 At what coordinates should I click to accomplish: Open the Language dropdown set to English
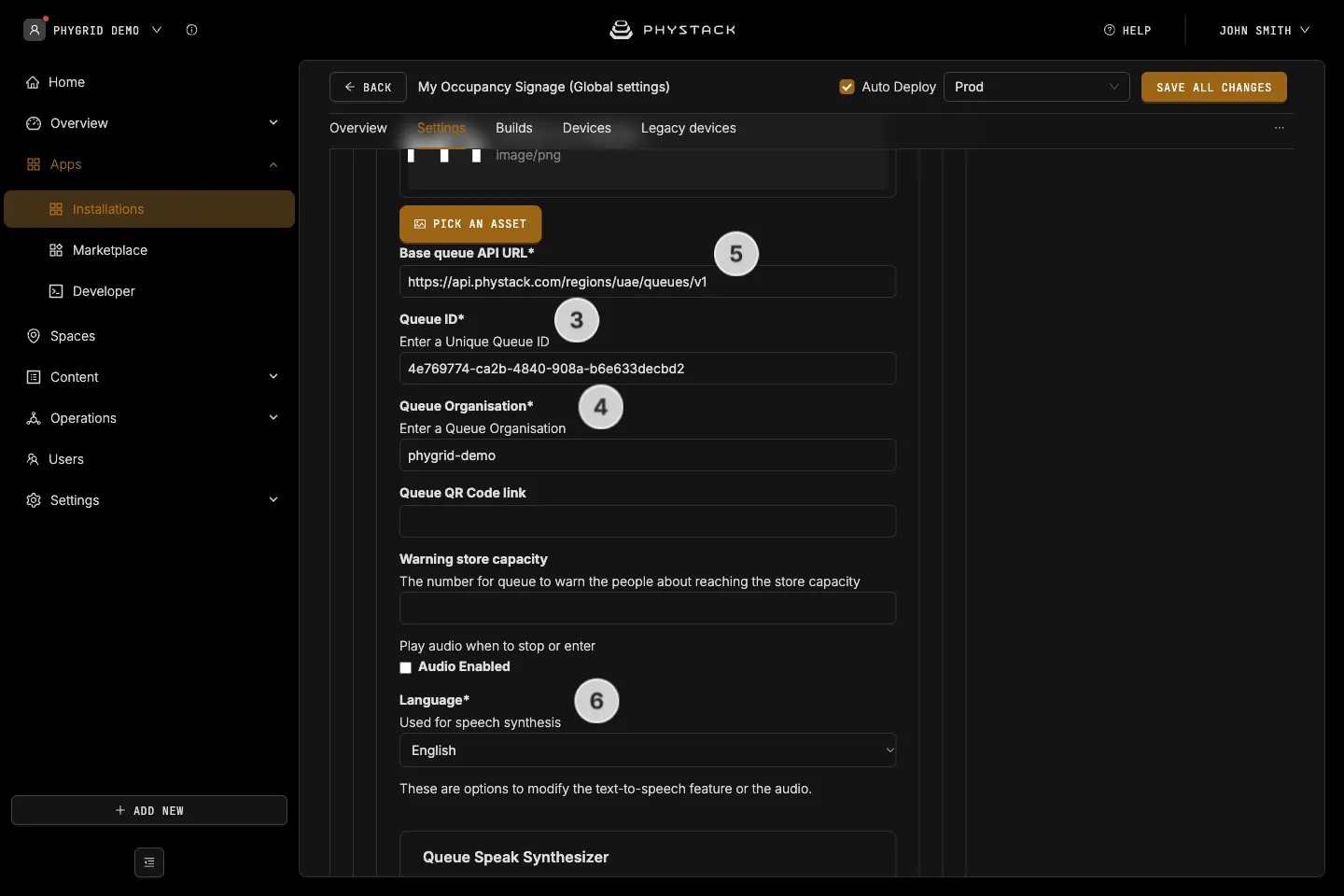tap(648, 750)
